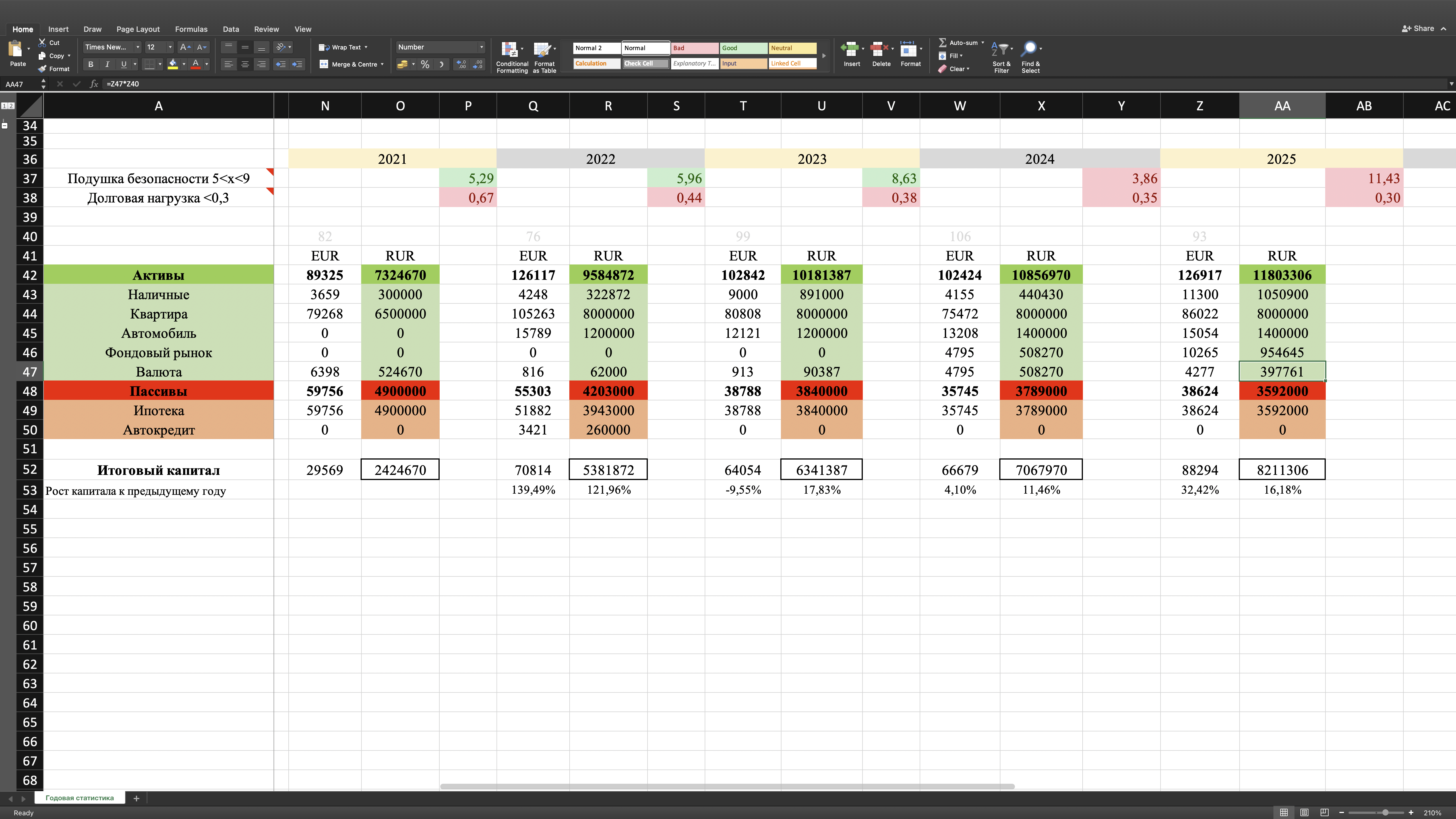
Task: Toggle center horizontal alignment
Action: 245,65
